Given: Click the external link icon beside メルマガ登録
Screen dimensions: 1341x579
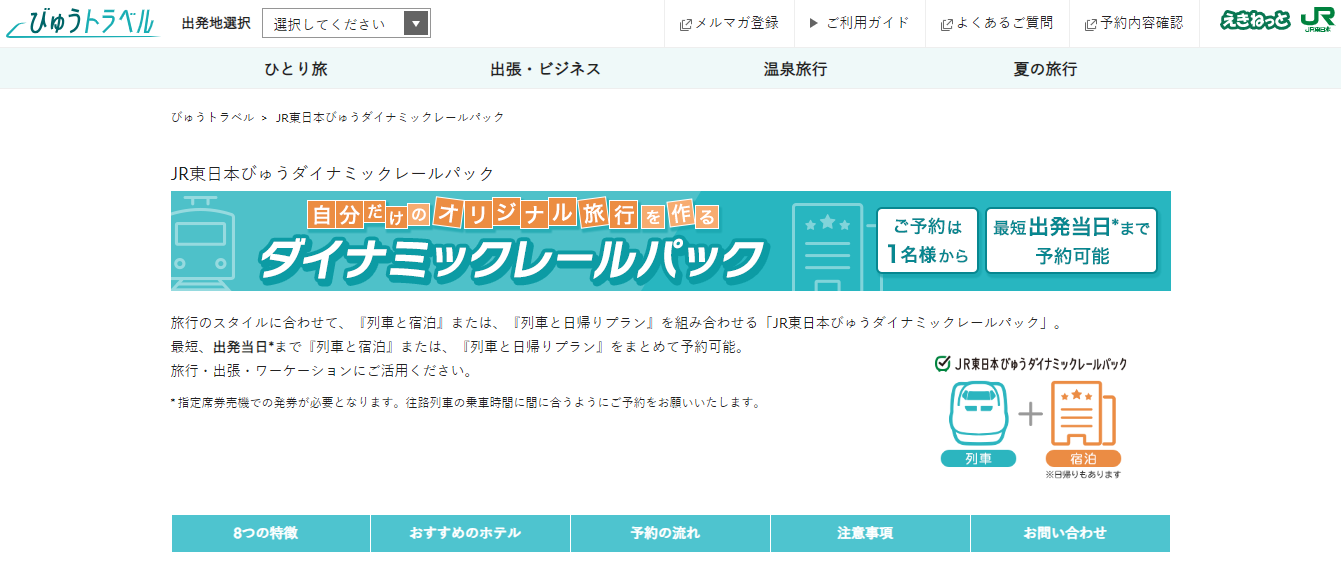Looking at the screenshot, I should 685,24.
